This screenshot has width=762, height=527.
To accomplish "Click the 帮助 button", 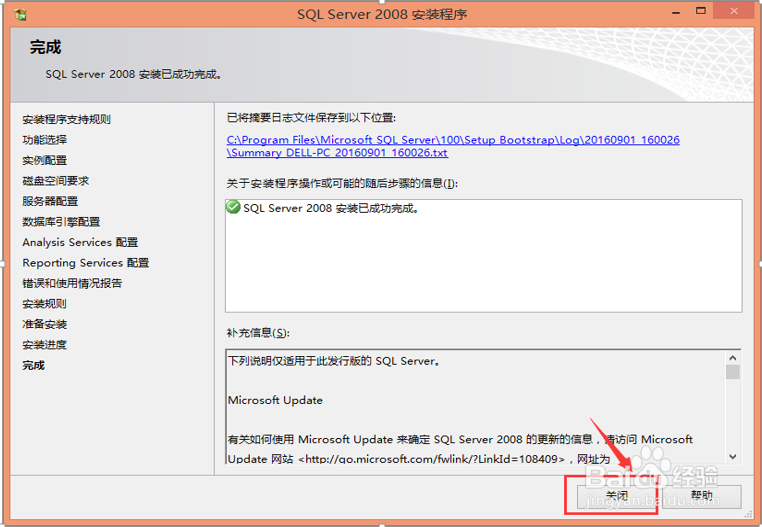I will pyautogui.click(x=702, y=496).
